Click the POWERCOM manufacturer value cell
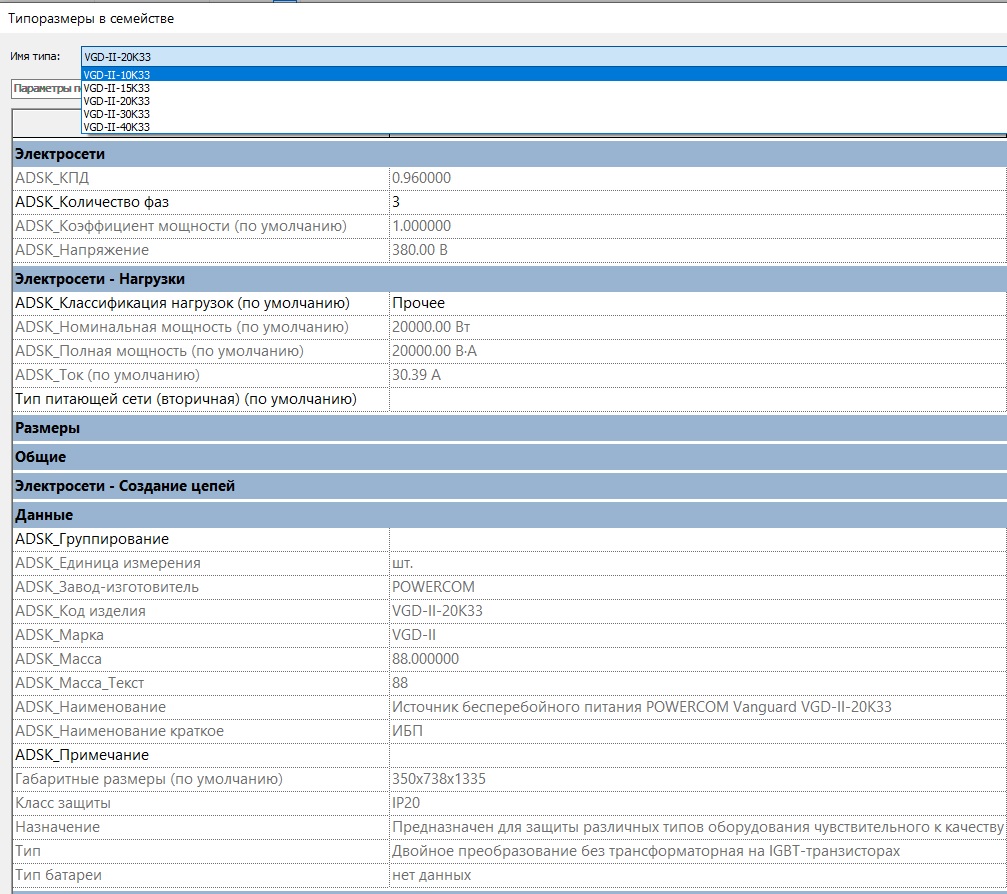The image size is (1007, 894). [696, 587]
